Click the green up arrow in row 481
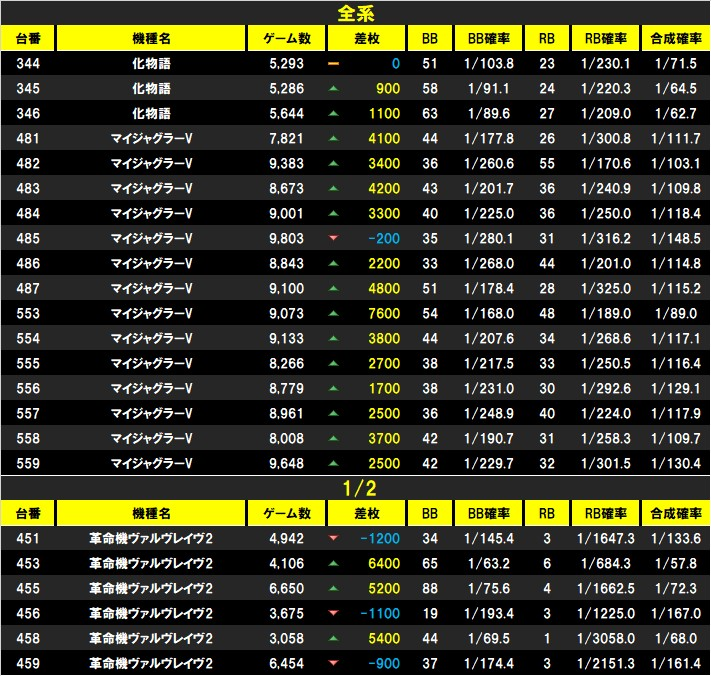This screenshot has height=676, width=711. click(x=333, y=138)
